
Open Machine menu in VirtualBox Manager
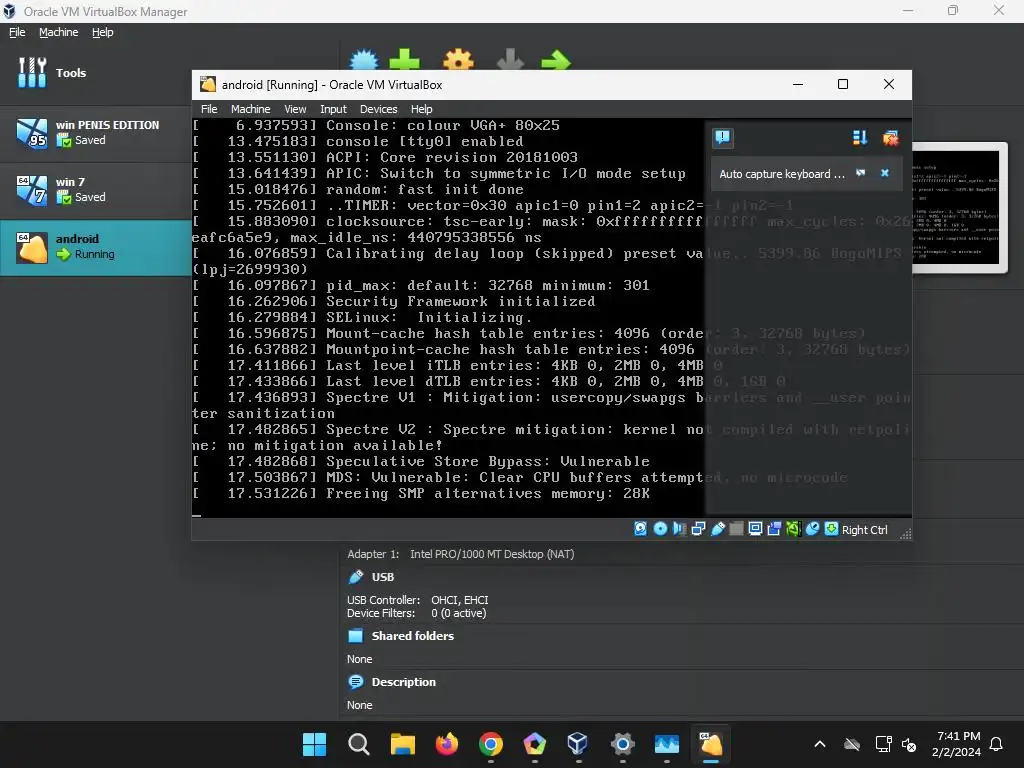[58, 32]
